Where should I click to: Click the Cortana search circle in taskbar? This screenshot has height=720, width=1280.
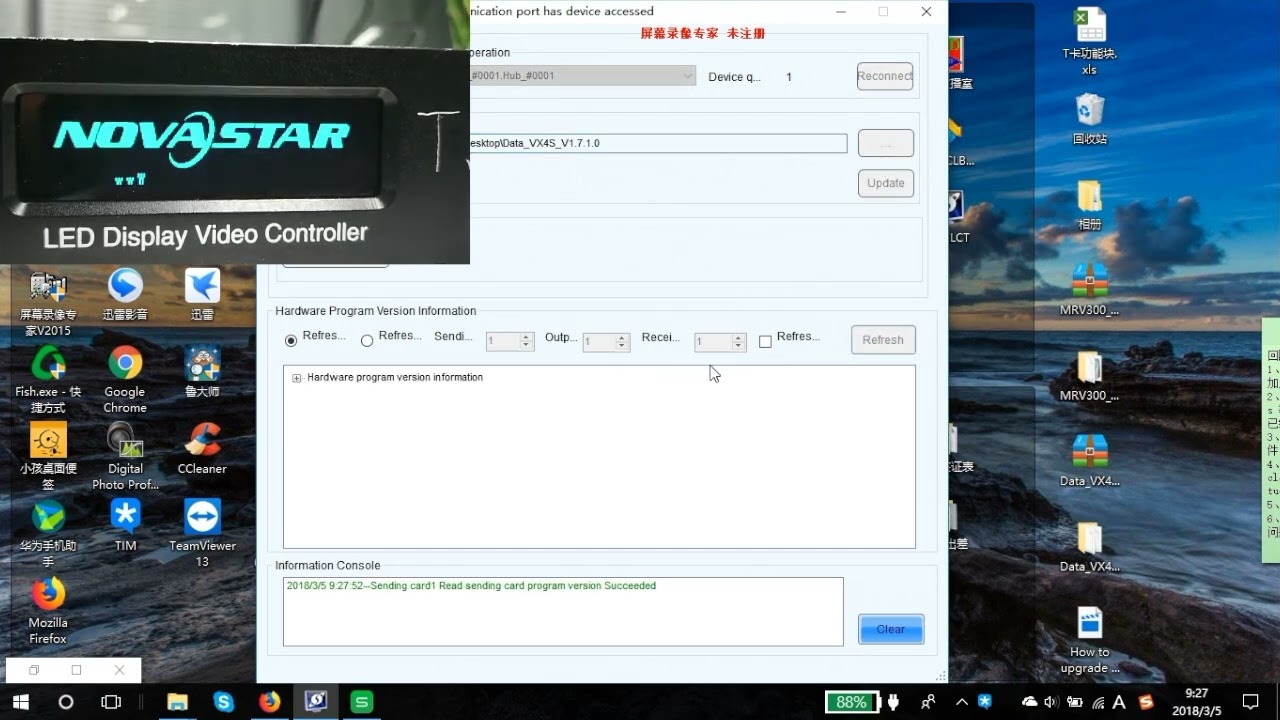66,702
